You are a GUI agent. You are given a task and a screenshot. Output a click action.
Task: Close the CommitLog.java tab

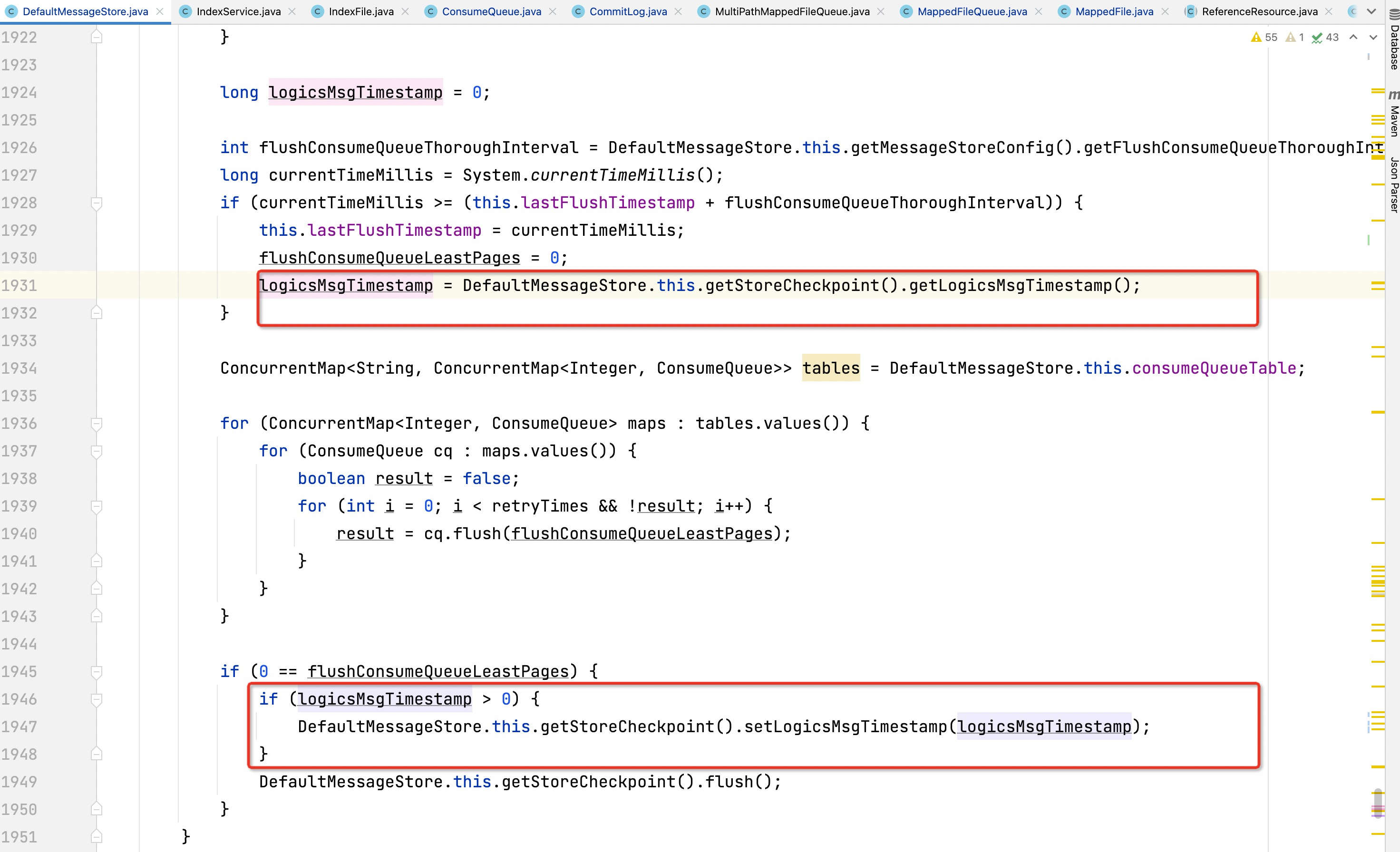click(678, 11)
